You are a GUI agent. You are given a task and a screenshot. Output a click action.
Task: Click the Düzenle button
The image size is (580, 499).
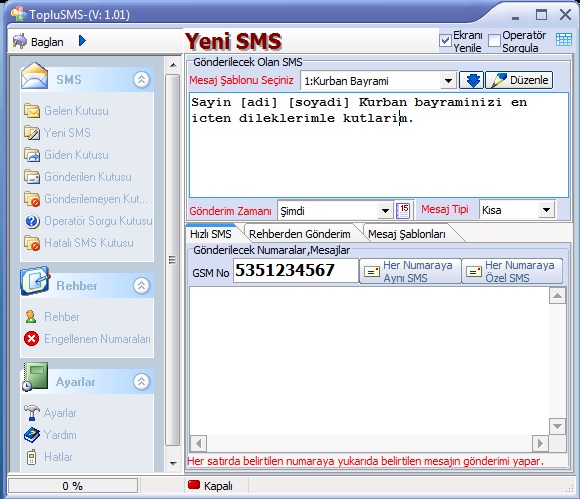pos(519,80)
